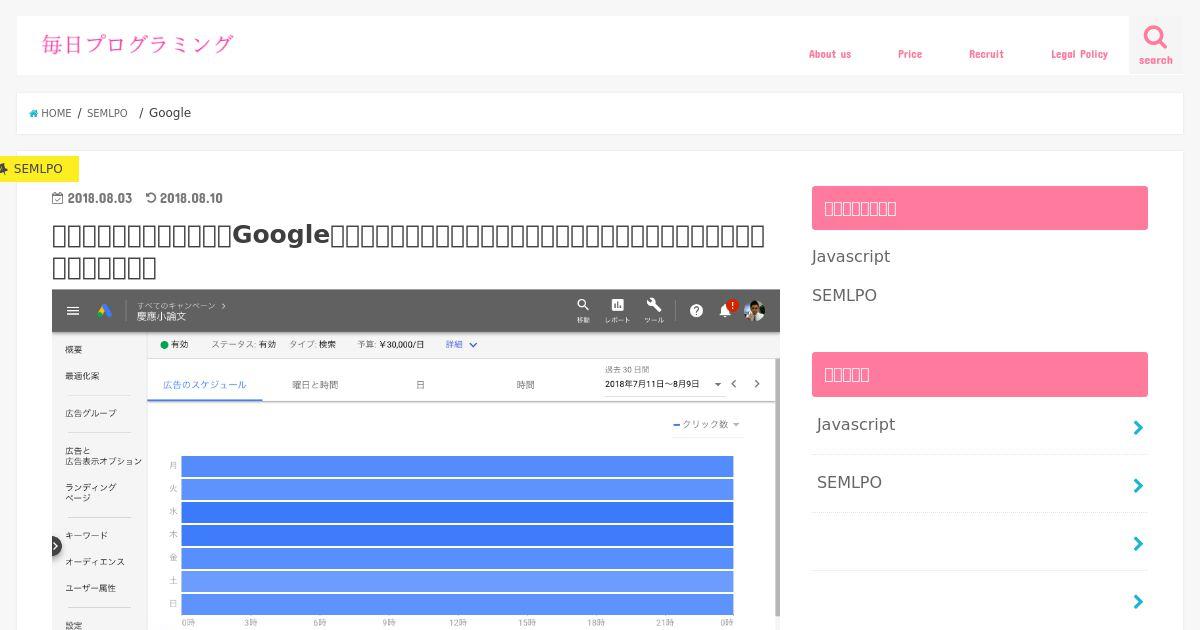Click the 検索 magnifier icon in Ads bar
Image resolution: width=1200 pixels, height=630 pixels.
click(x=583, y=305)
